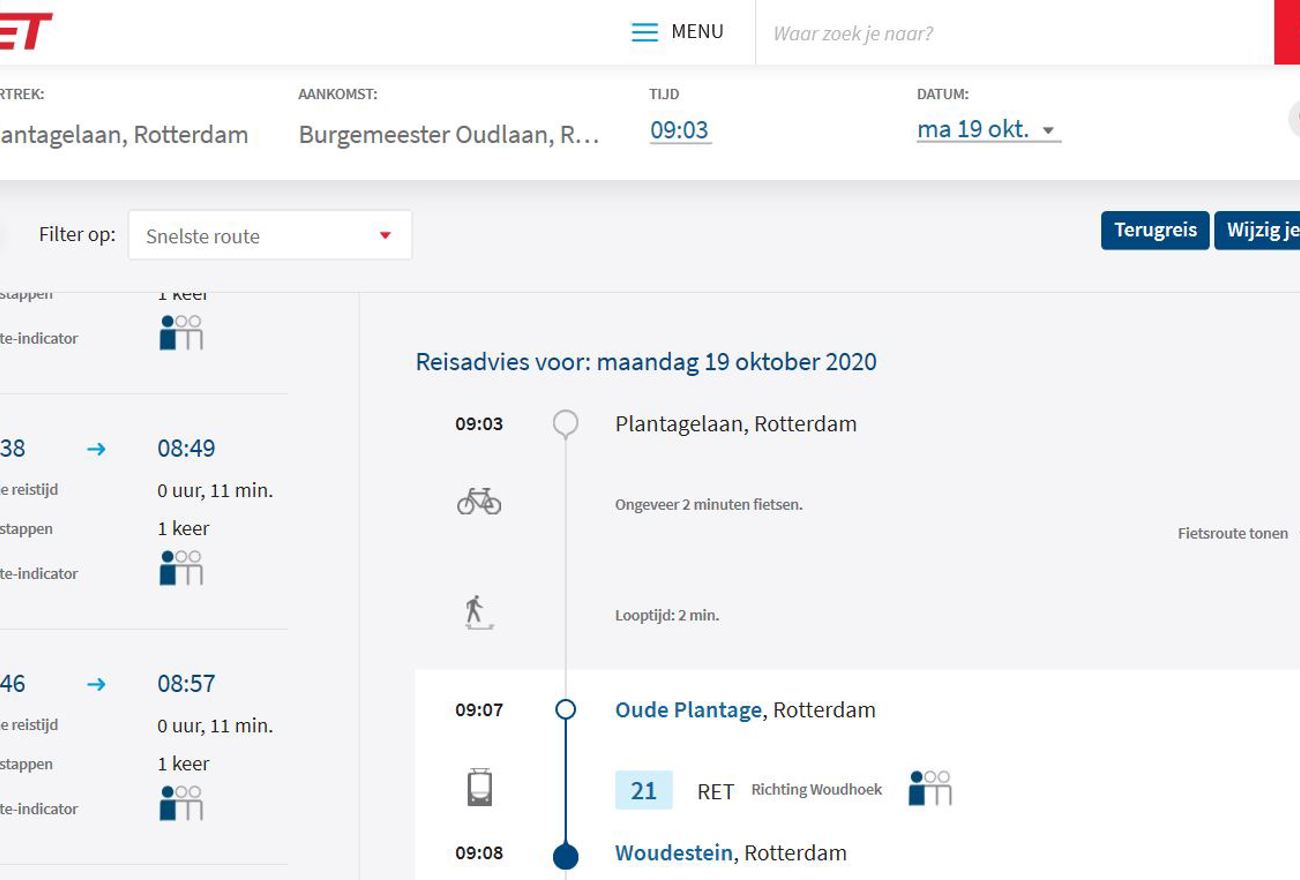The height and width of the screenshot is (880, 1300).
Task: Click crowd indicator icon for 08:49 trip
Action: coord(181,568)
